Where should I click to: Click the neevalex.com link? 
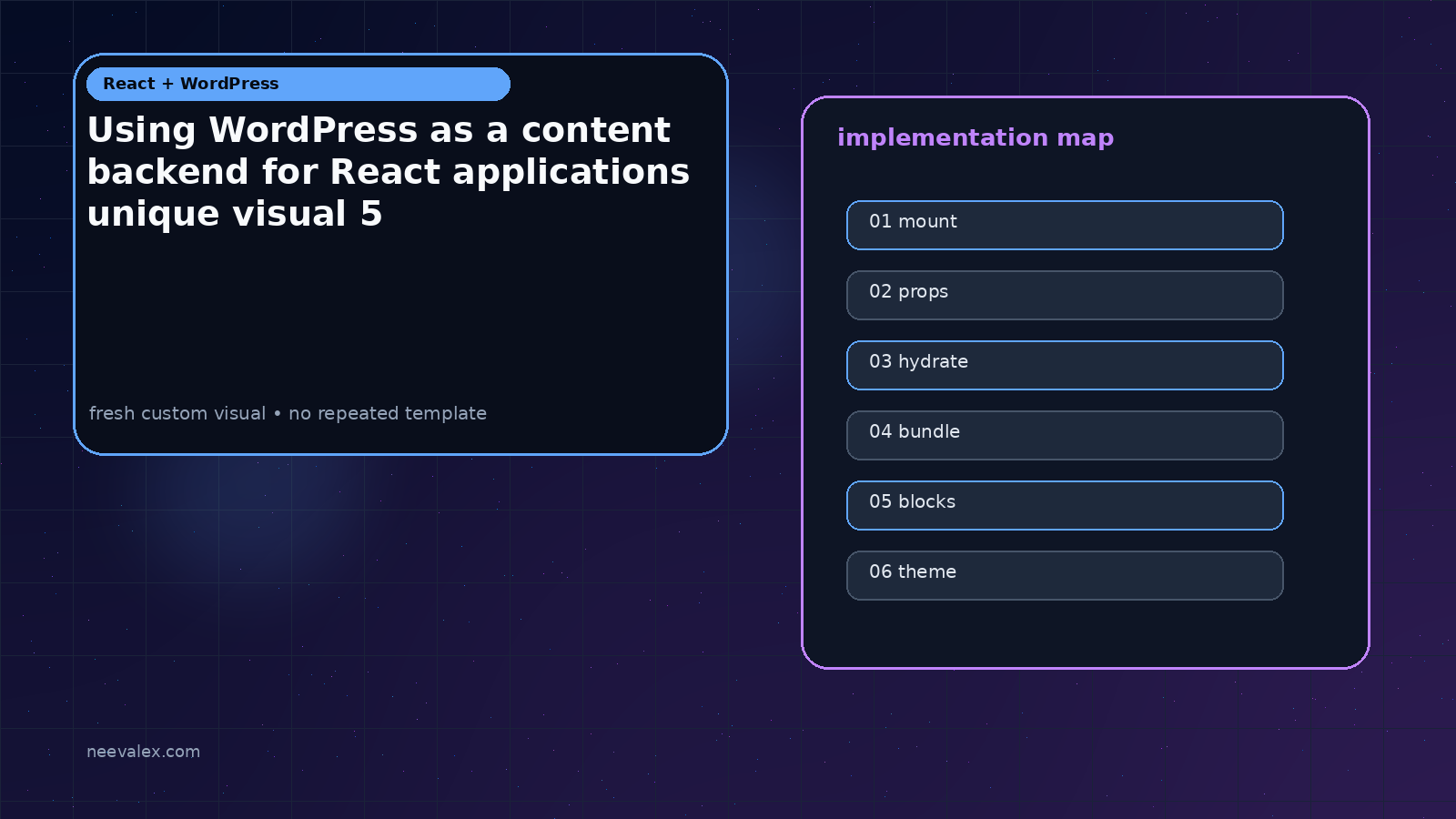pyautogui.click(x=143, y=752)
